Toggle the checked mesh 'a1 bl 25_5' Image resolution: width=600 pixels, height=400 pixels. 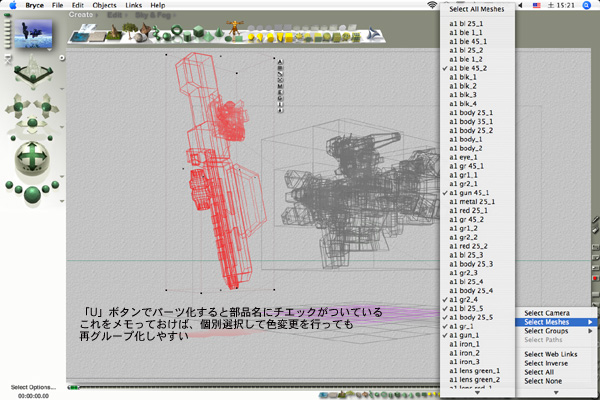[x=478, y=308]
